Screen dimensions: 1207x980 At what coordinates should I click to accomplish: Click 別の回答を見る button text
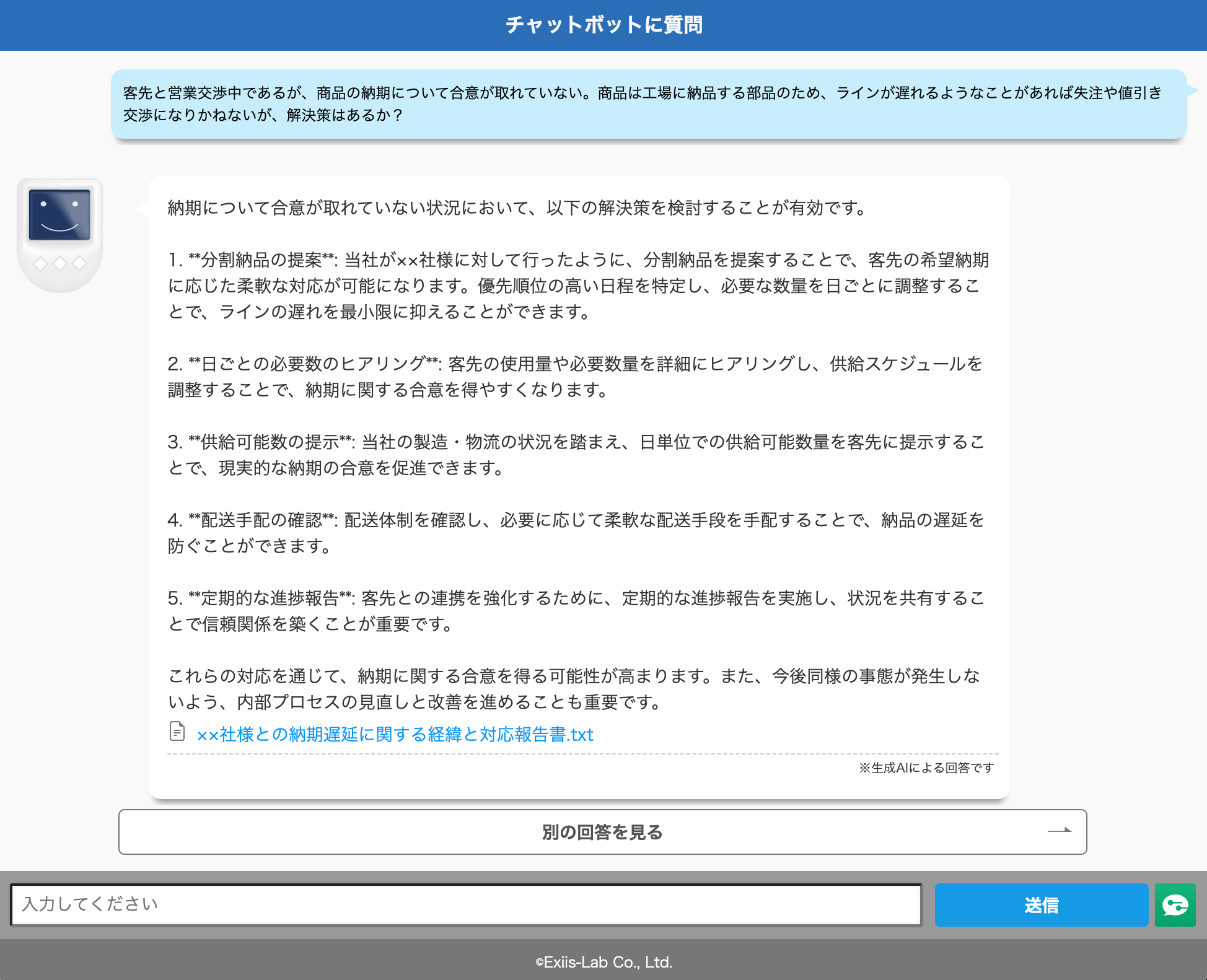pos(602,832)
